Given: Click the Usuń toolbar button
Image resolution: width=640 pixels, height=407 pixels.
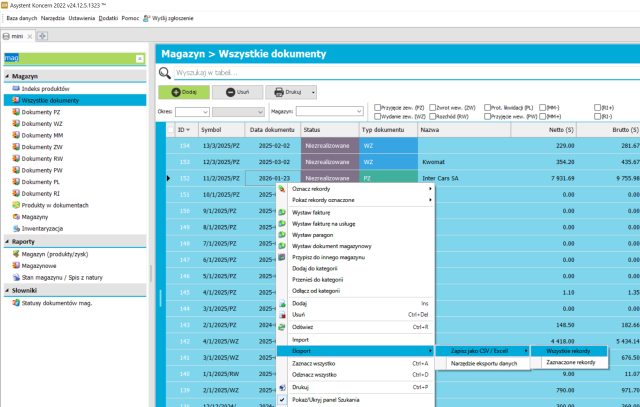Looking at the screenshot, I should (x=238, y=92).
